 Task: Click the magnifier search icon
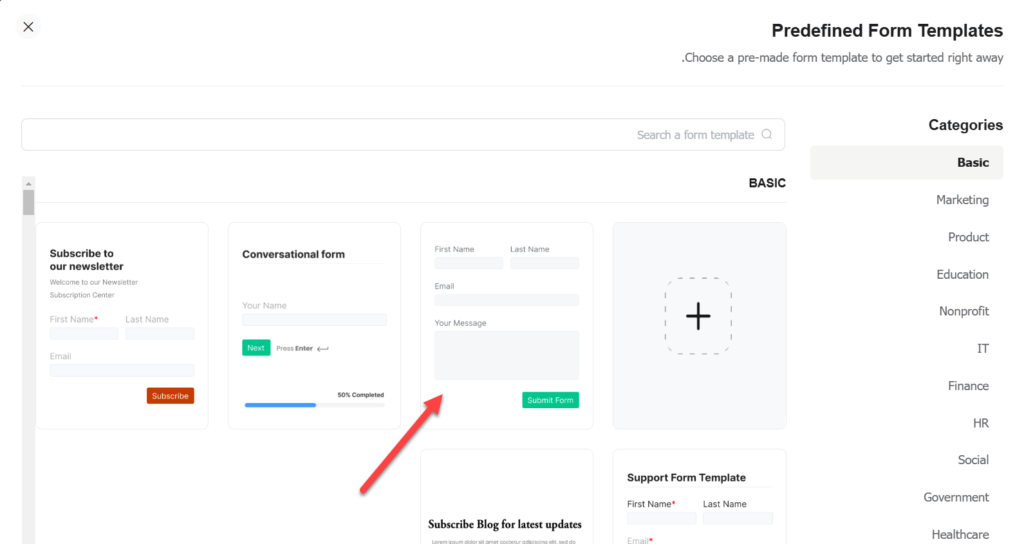[x=767, y=134]
